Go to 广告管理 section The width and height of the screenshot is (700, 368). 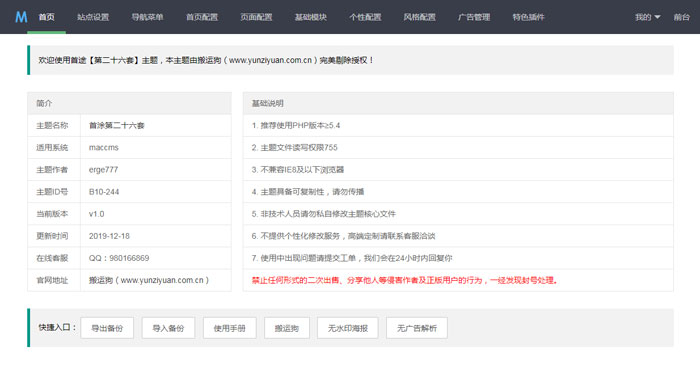[x=474, y=17]
